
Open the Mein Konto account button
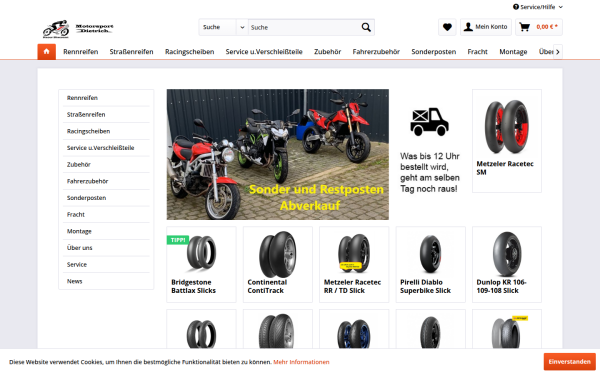486,27
